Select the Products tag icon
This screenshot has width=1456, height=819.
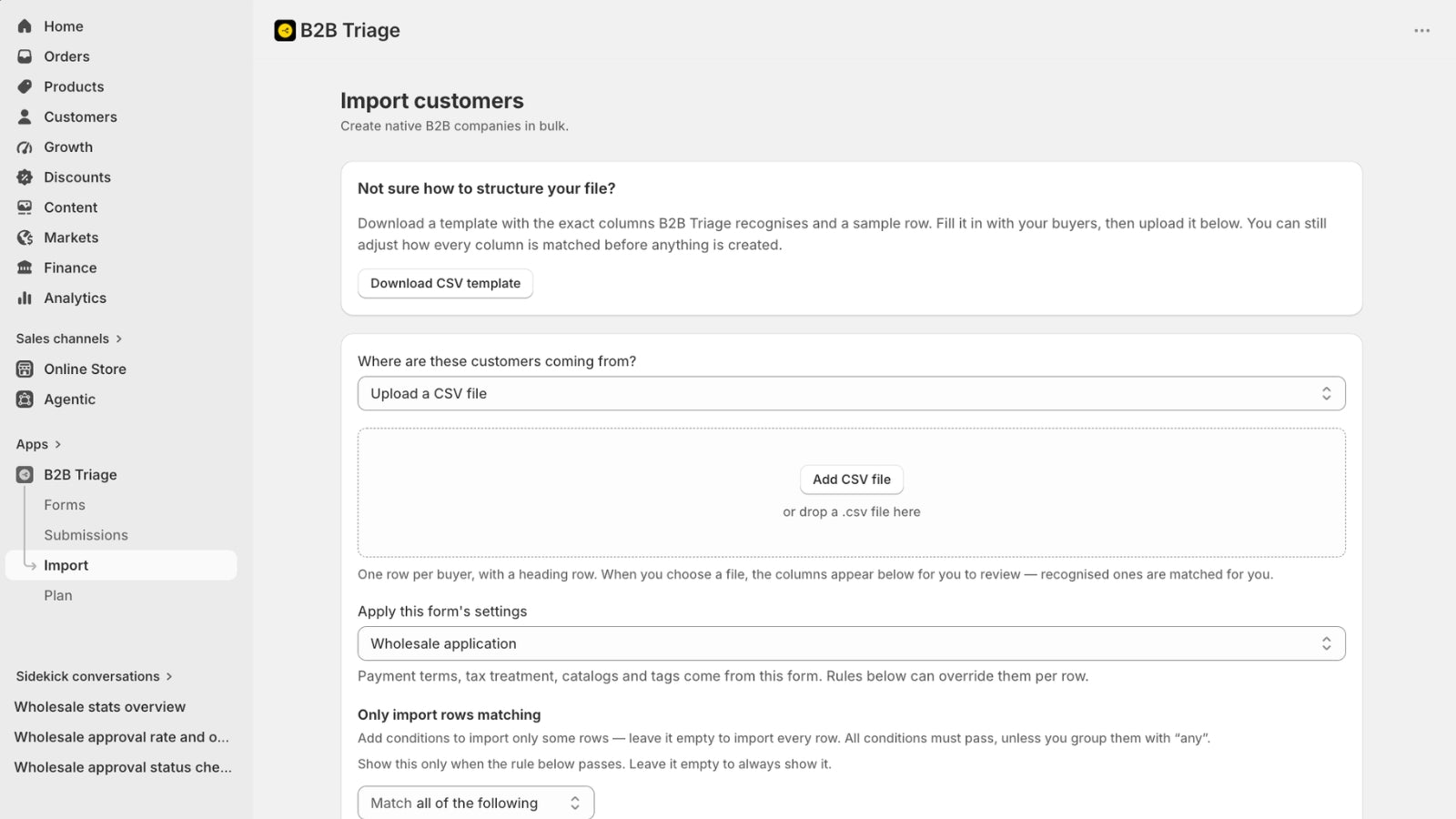point(25,86)
